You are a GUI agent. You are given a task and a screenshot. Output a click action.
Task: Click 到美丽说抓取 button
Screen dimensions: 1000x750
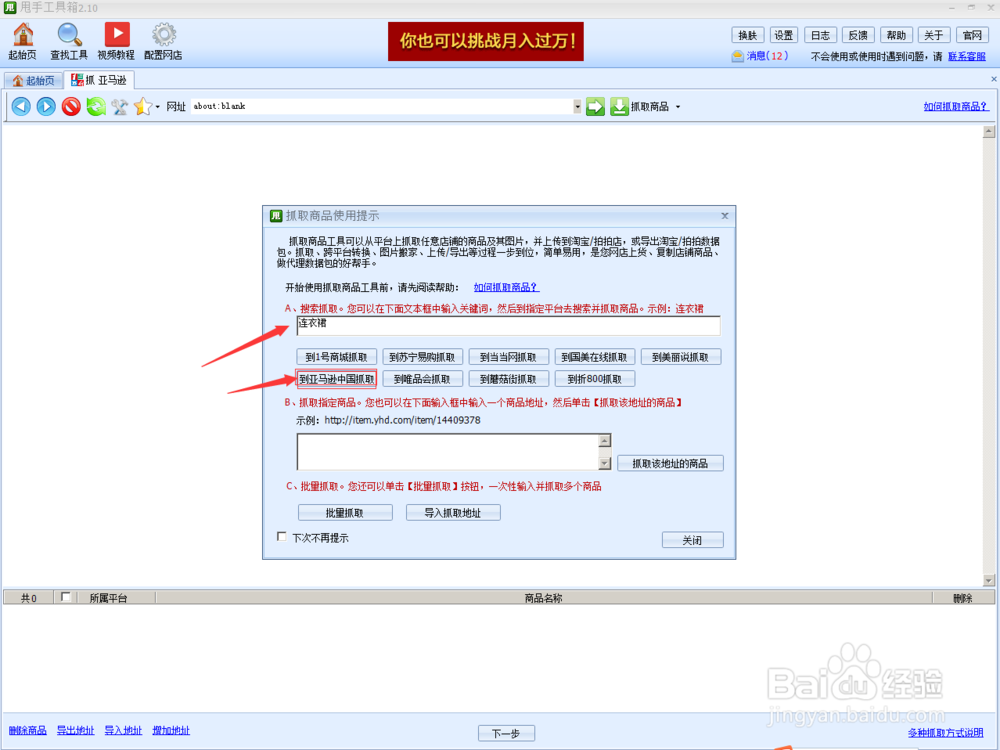pos(680,357)
